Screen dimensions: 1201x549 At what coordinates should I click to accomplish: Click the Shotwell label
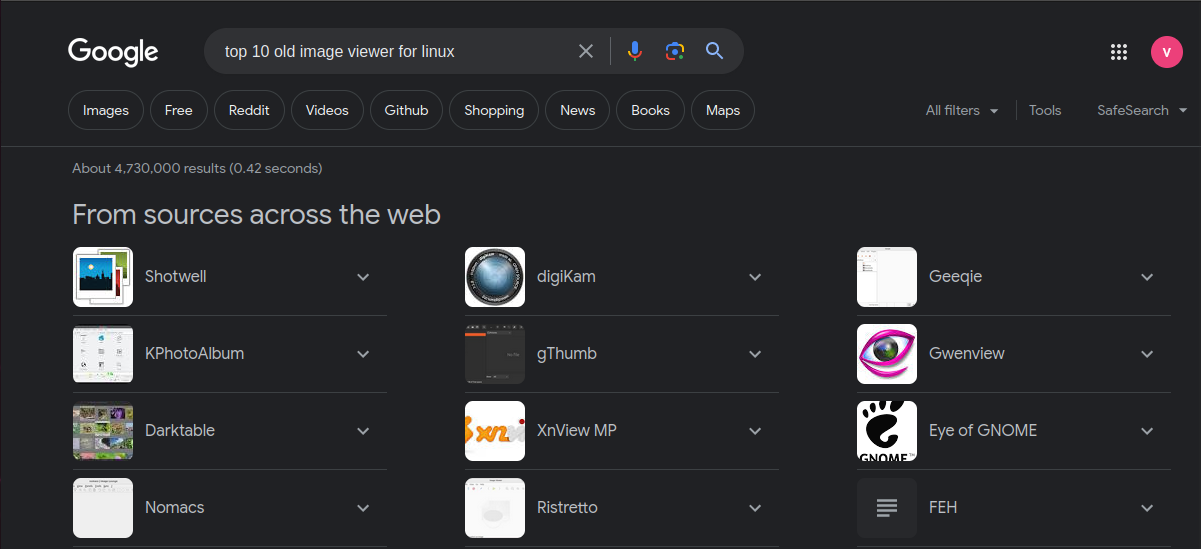point(176,277)
